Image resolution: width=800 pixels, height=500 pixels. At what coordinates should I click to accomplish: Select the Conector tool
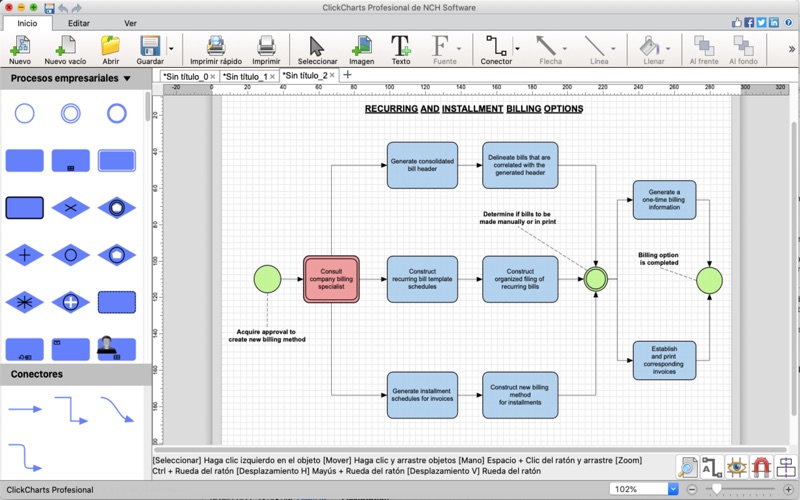pos(496,49)
